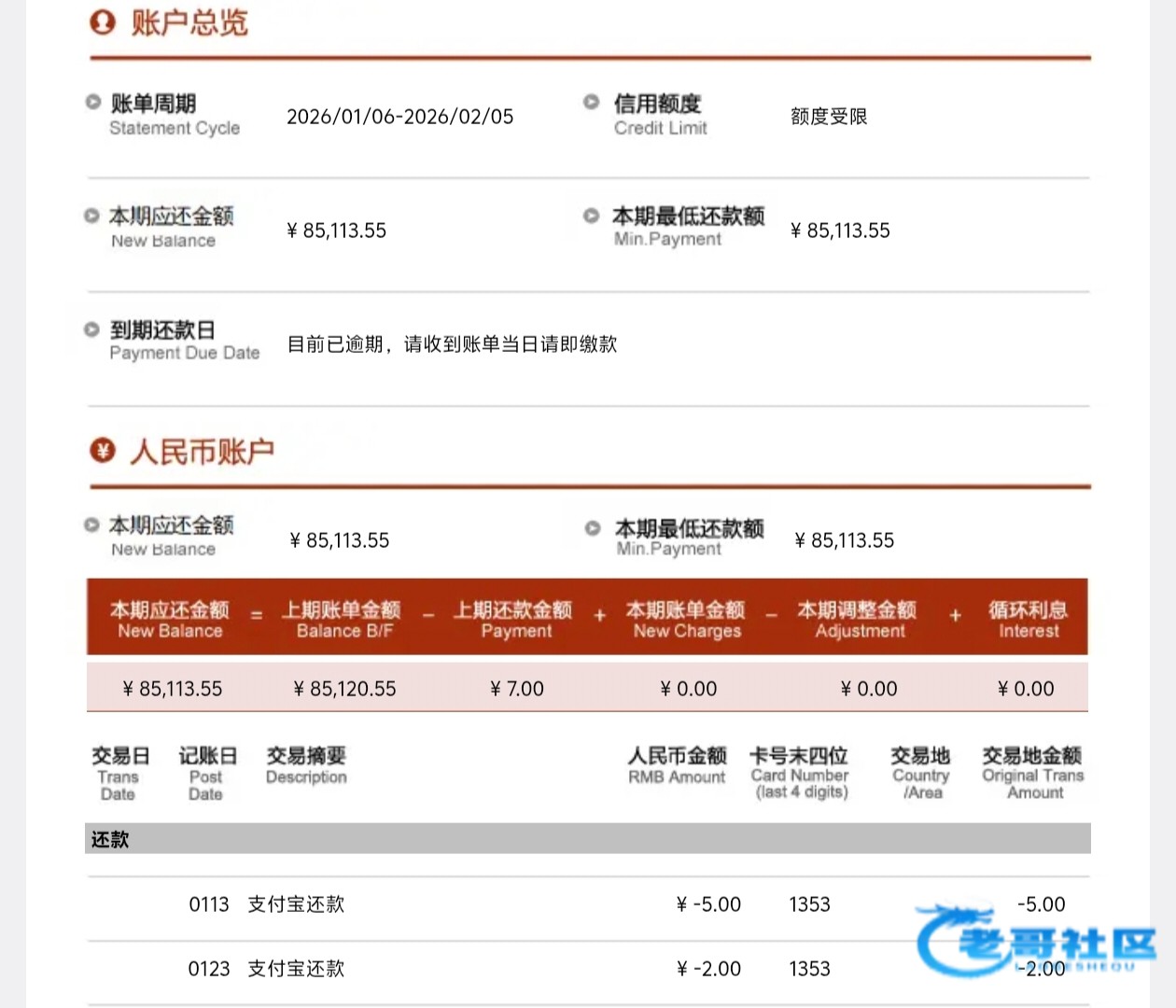Click the 循环利息 Interest header cell

pos(1028,620)
